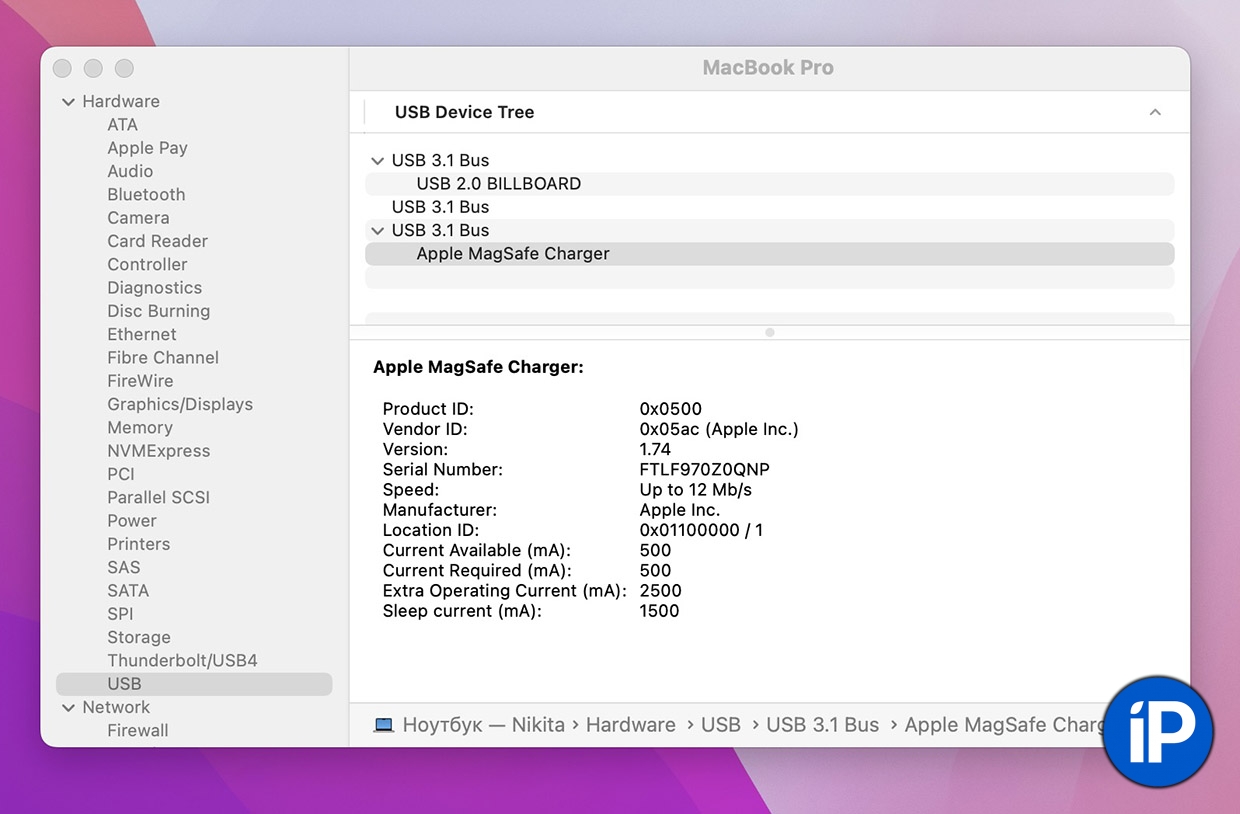This screenshot has height=814, width=1240.
Task: Click Vendor ID value 0x05ac (Apple Inc.)
Action: coord(719,430)
